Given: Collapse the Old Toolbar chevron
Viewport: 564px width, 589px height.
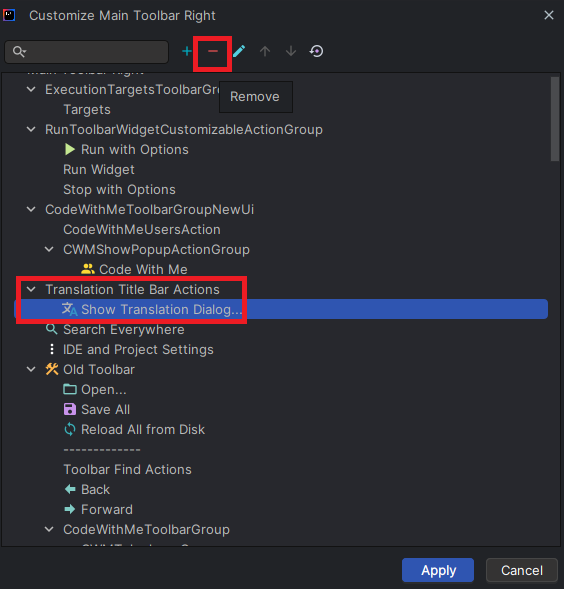Looking at the screenshot, I should (31, 369).
